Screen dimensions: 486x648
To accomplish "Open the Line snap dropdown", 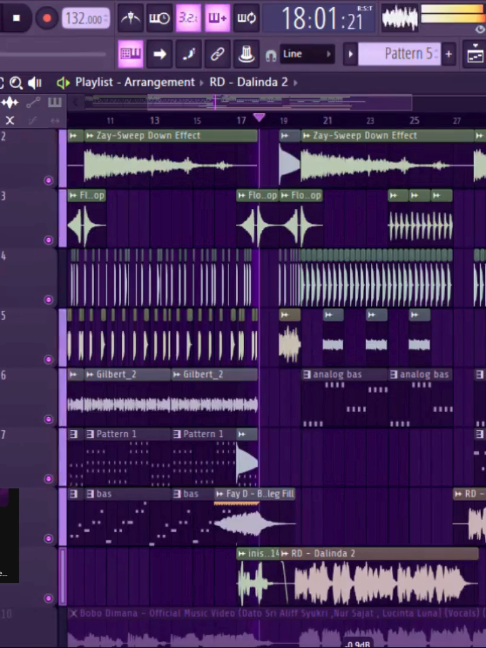I will (x=307, y=54).
